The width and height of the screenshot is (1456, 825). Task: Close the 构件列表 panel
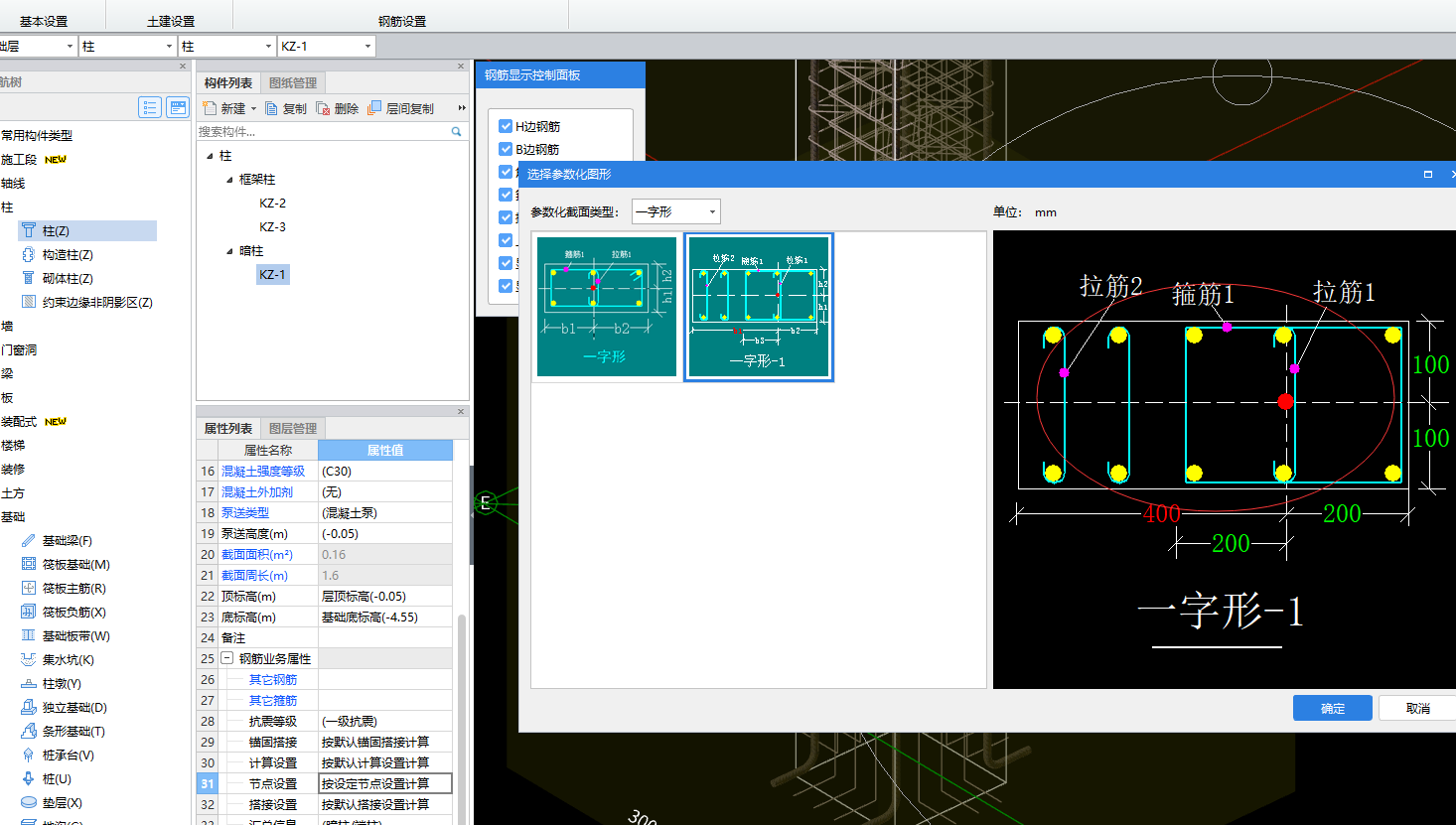pyautogui.click(x=461, y=67)
